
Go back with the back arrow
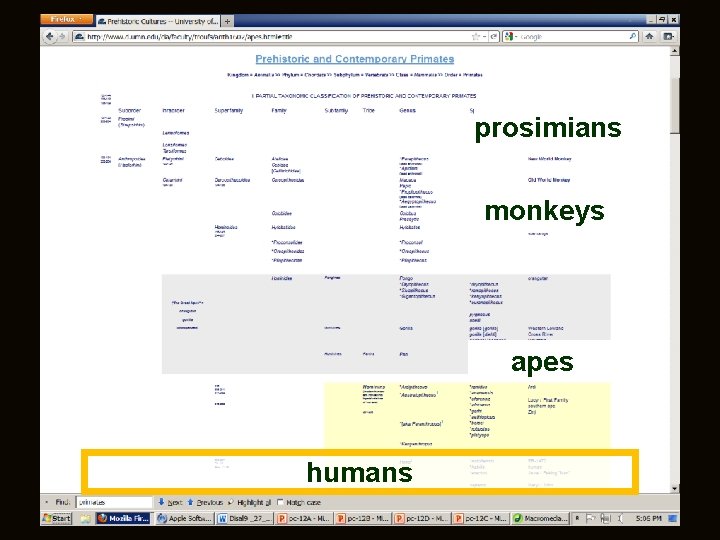tap(50, 36)
